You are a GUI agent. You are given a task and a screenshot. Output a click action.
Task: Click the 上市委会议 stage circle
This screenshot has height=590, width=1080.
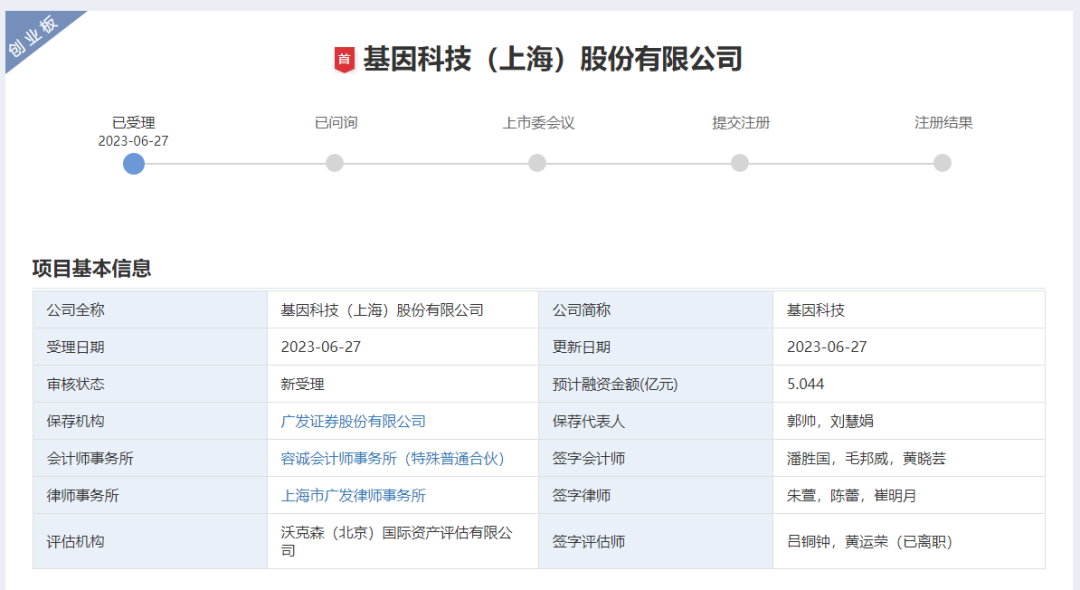pos(537,163)
